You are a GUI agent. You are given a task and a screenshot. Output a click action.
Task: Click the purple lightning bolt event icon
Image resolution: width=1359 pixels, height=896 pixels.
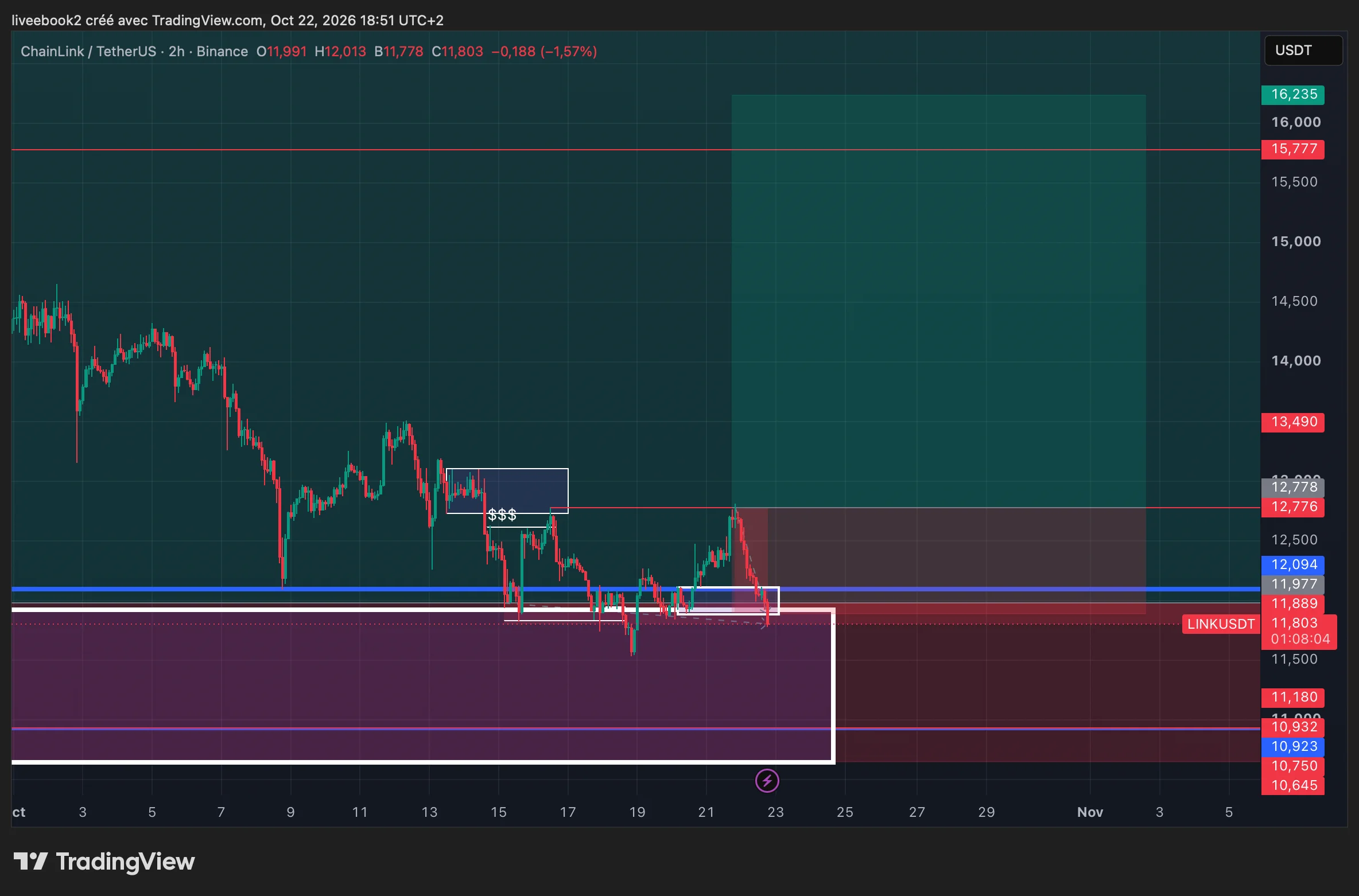click(767, 780)
